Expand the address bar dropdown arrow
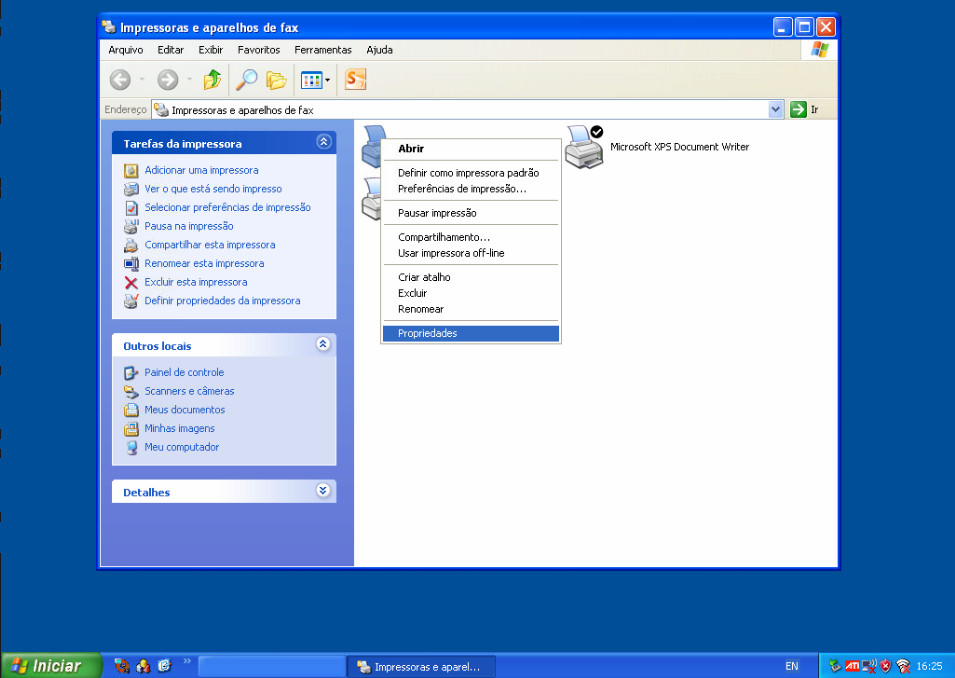This screenshot has width=955, height=678. click(776, 110)
